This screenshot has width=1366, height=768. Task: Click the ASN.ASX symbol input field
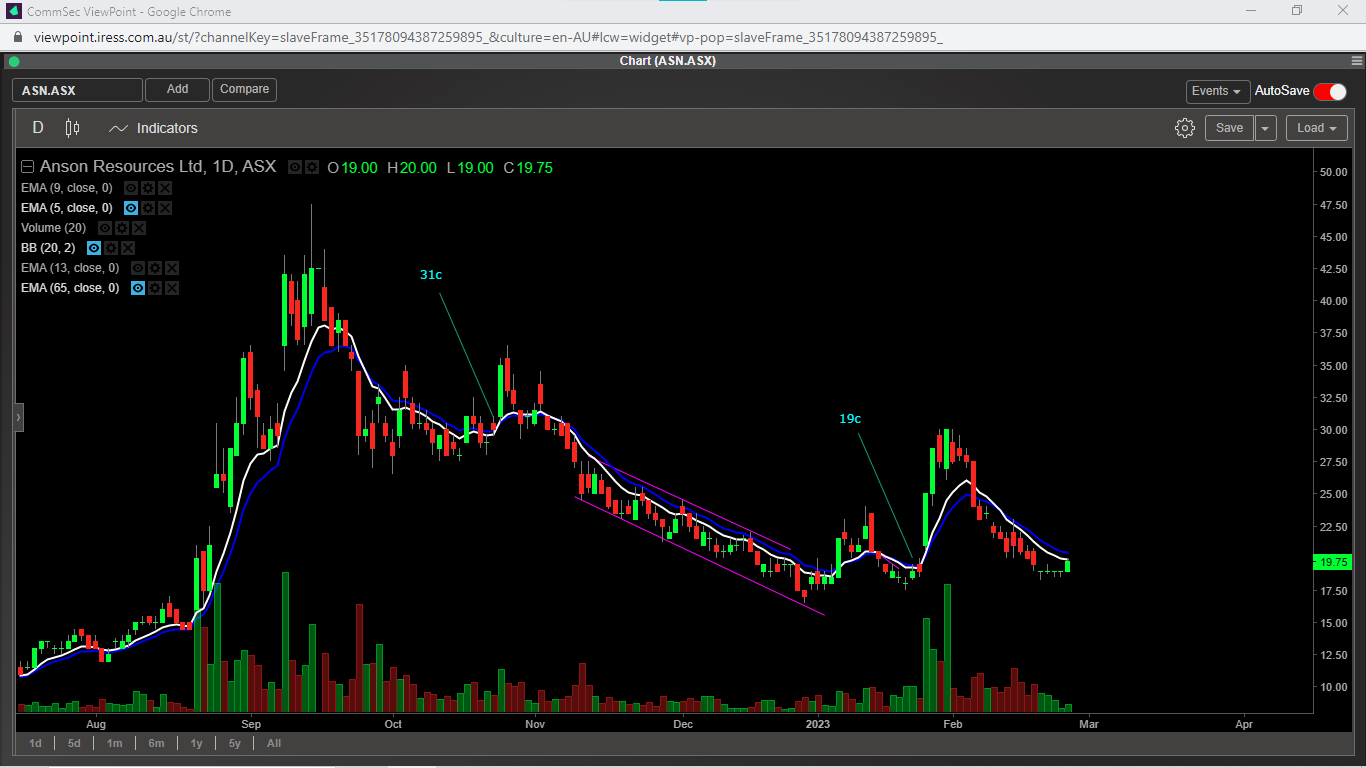(x=77, y=90)
